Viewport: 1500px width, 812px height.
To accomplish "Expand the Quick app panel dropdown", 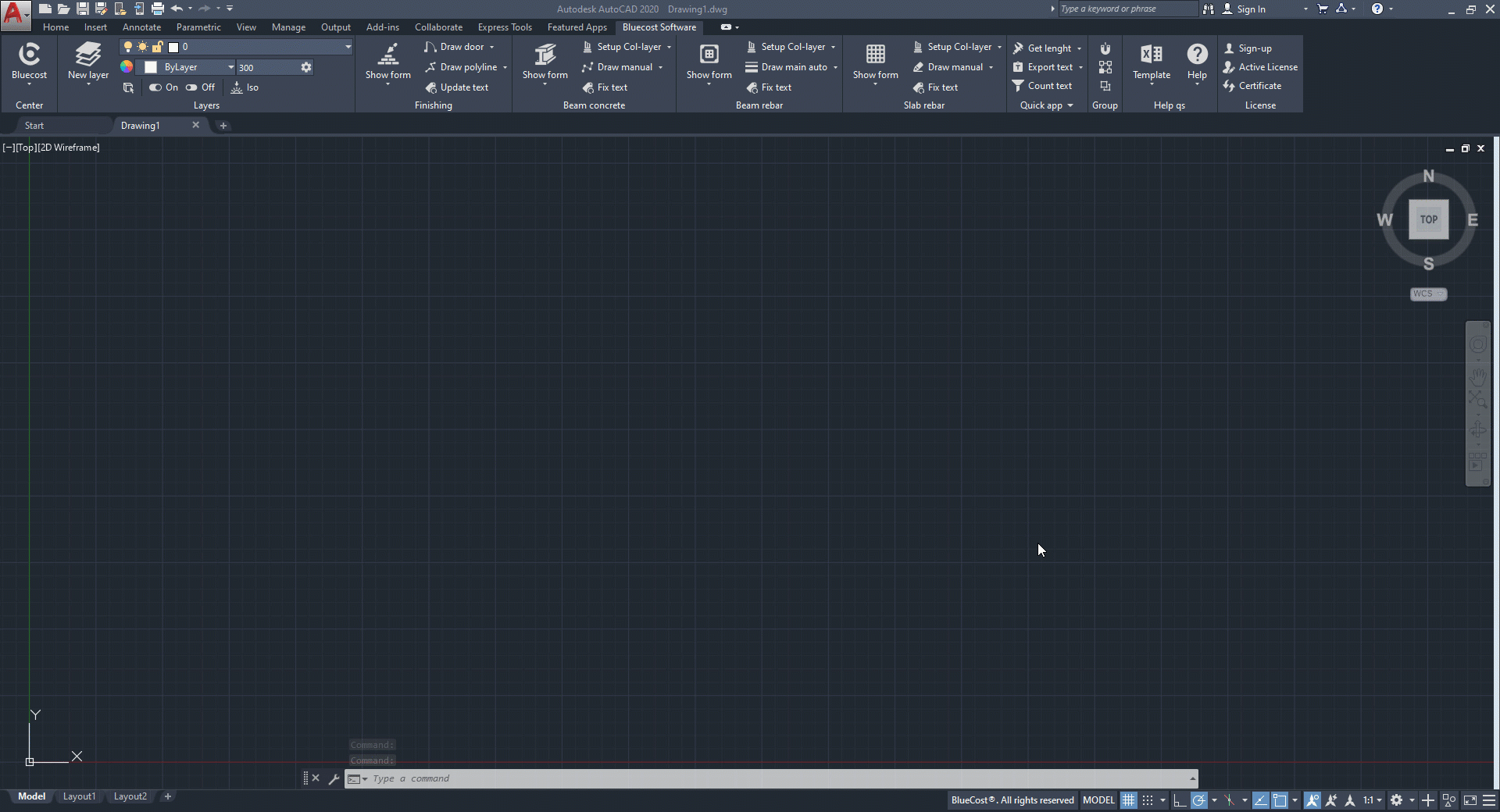I will (1070, 105).
